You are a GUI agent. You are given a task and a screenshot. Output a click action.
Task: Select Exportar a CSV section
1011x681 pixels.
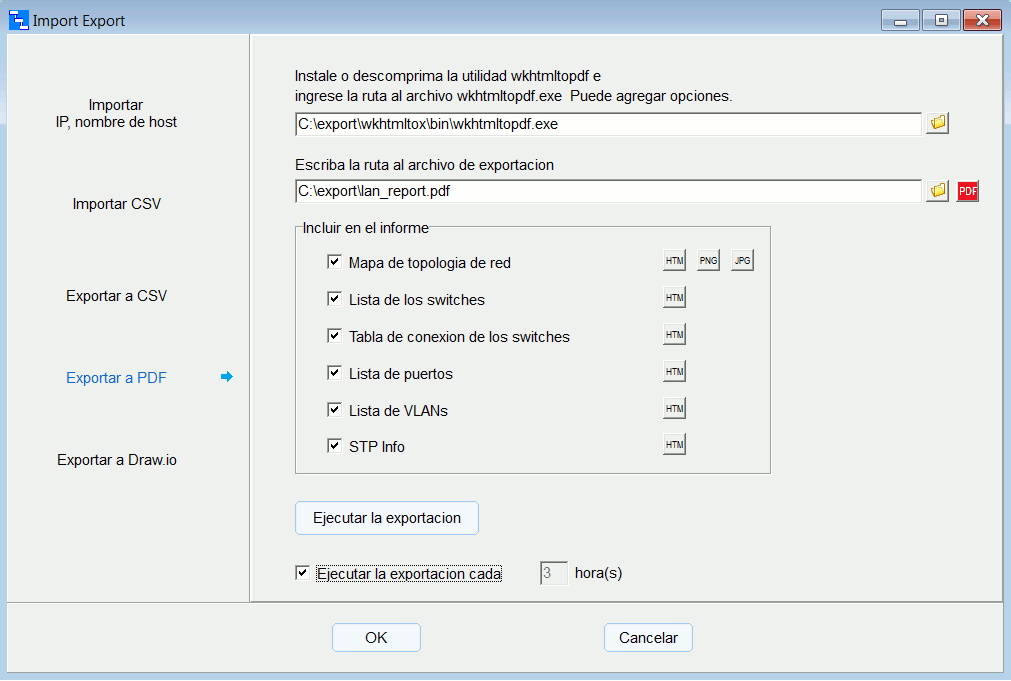[x=117, y=296]
